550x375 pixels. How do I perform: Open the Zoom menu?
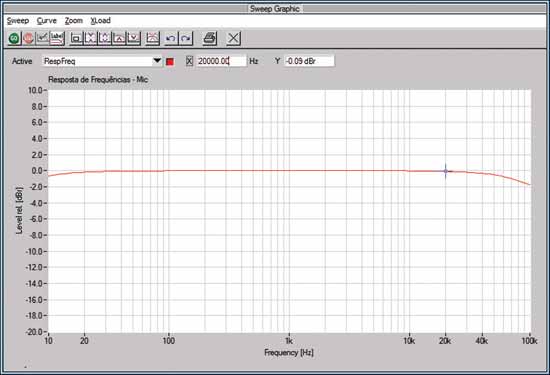coord(74,21)
